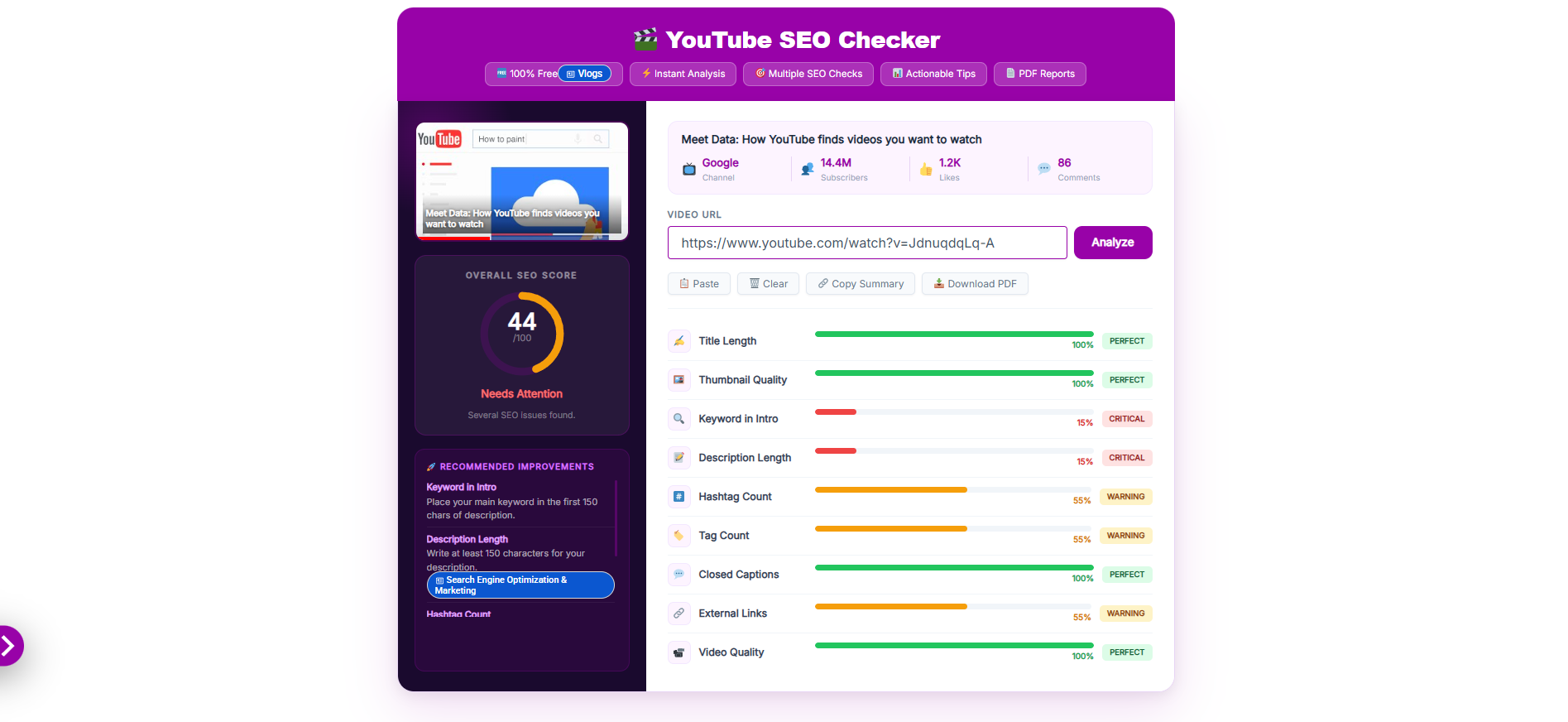Click the Video Quality label

pyautogui.click(x=731, y=652)
